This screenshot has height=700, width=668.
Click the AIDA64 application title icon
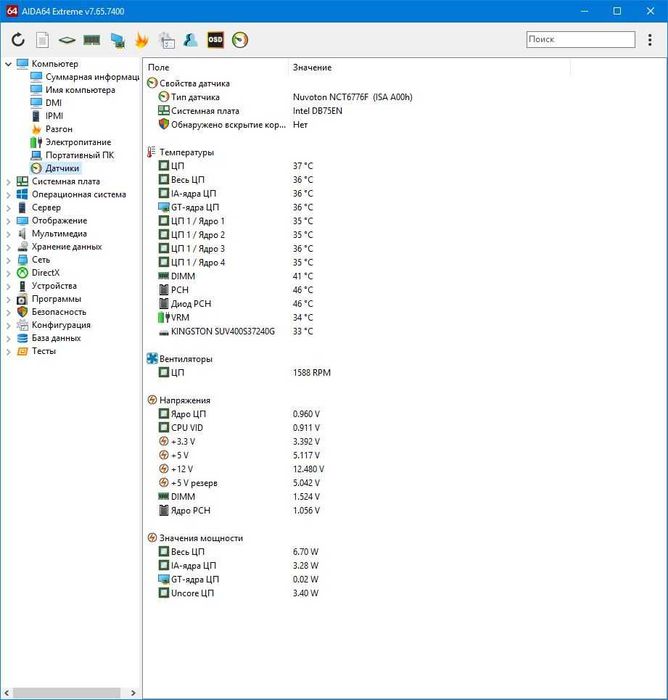(11, 11)
